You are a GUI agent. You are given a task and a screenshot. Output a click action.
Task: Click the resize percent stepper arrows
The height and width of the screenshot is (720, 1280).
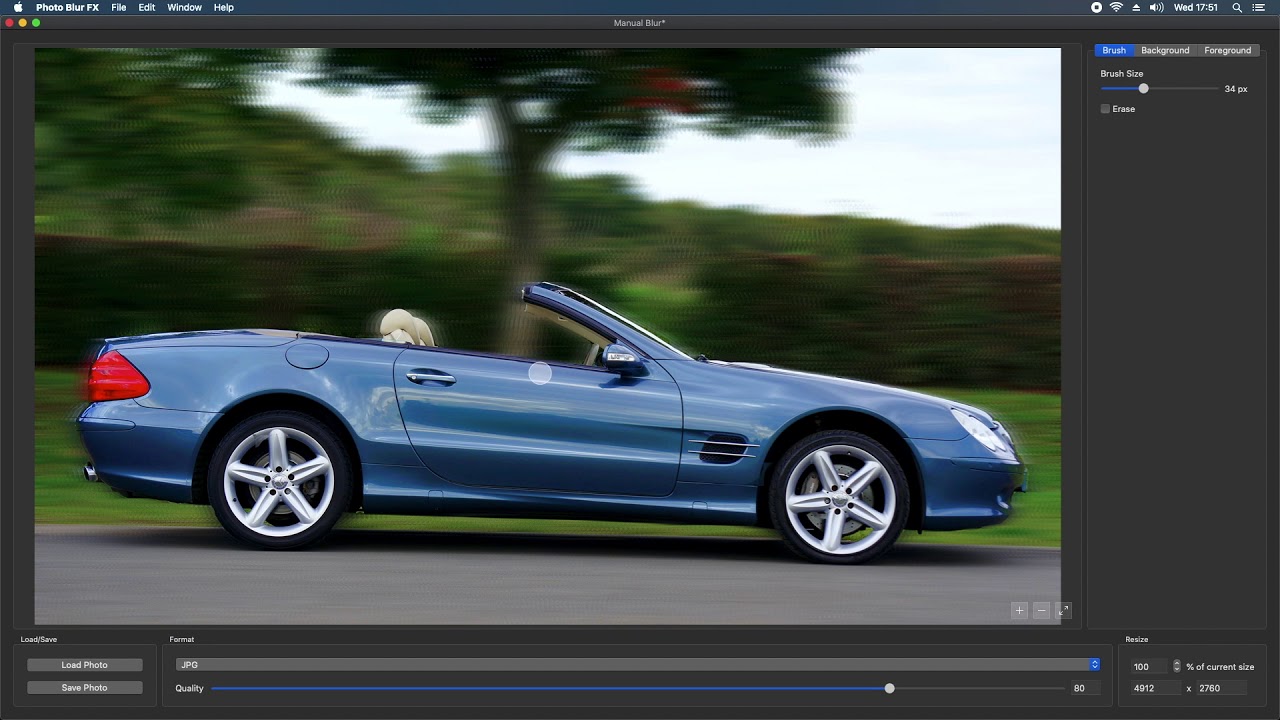(x=1176, y=666)
